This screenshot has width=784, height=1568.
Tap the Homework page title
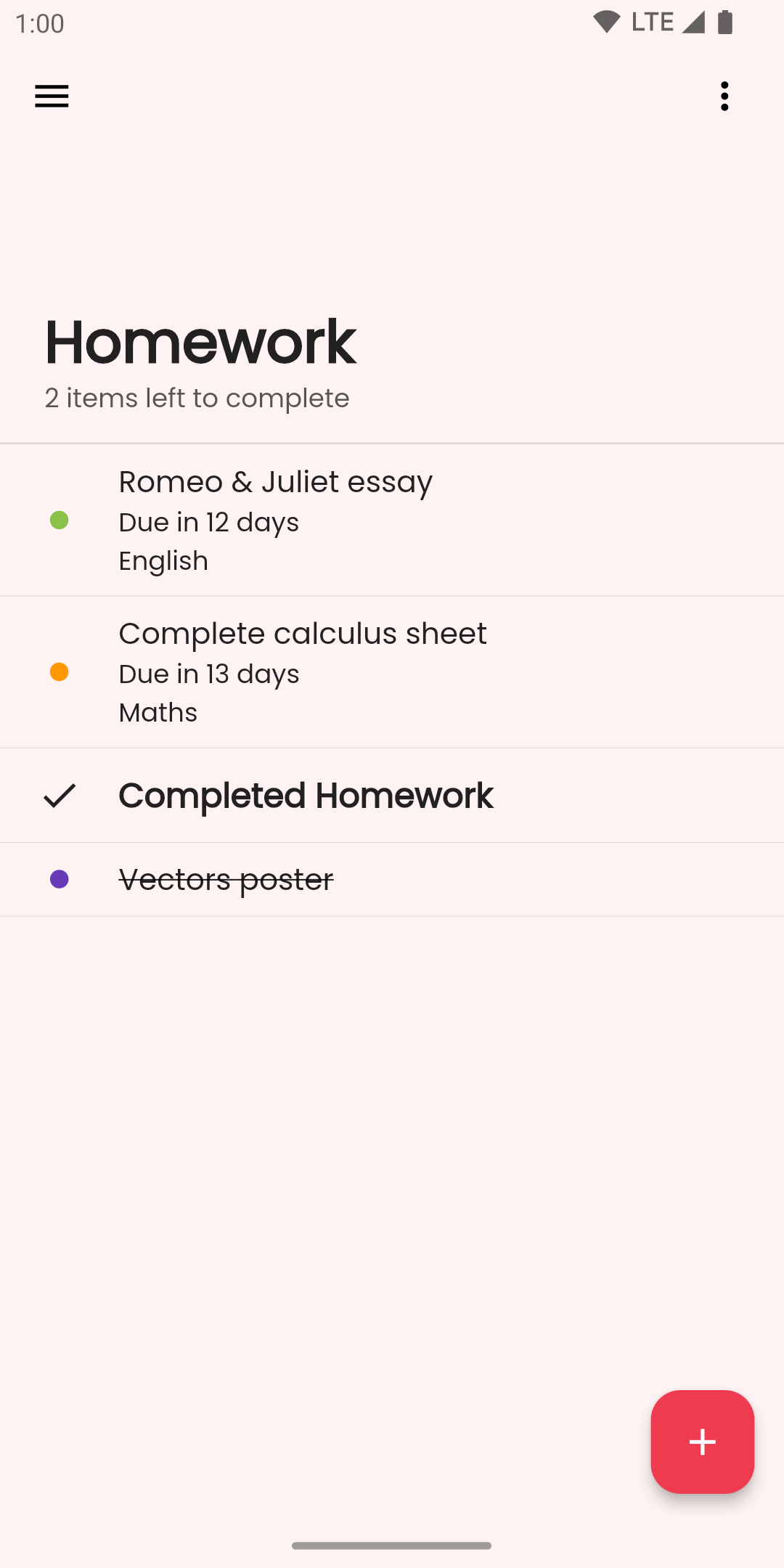[200, 342]
